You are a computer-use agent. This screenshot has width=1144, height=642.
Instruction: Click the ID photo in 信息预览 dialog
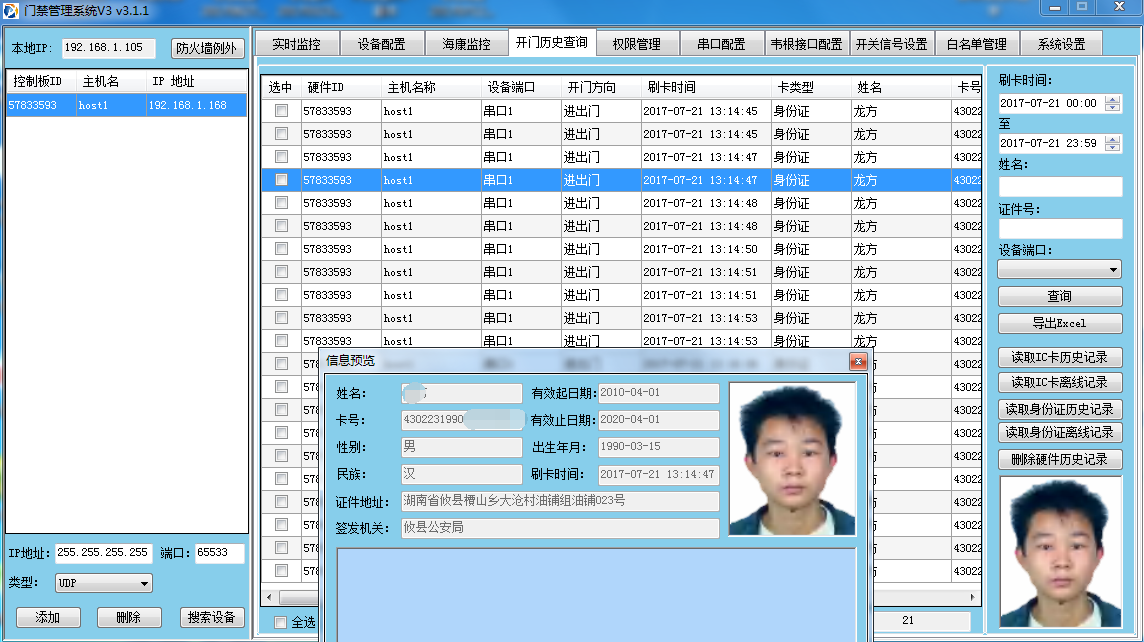click(x=792, y=459)
